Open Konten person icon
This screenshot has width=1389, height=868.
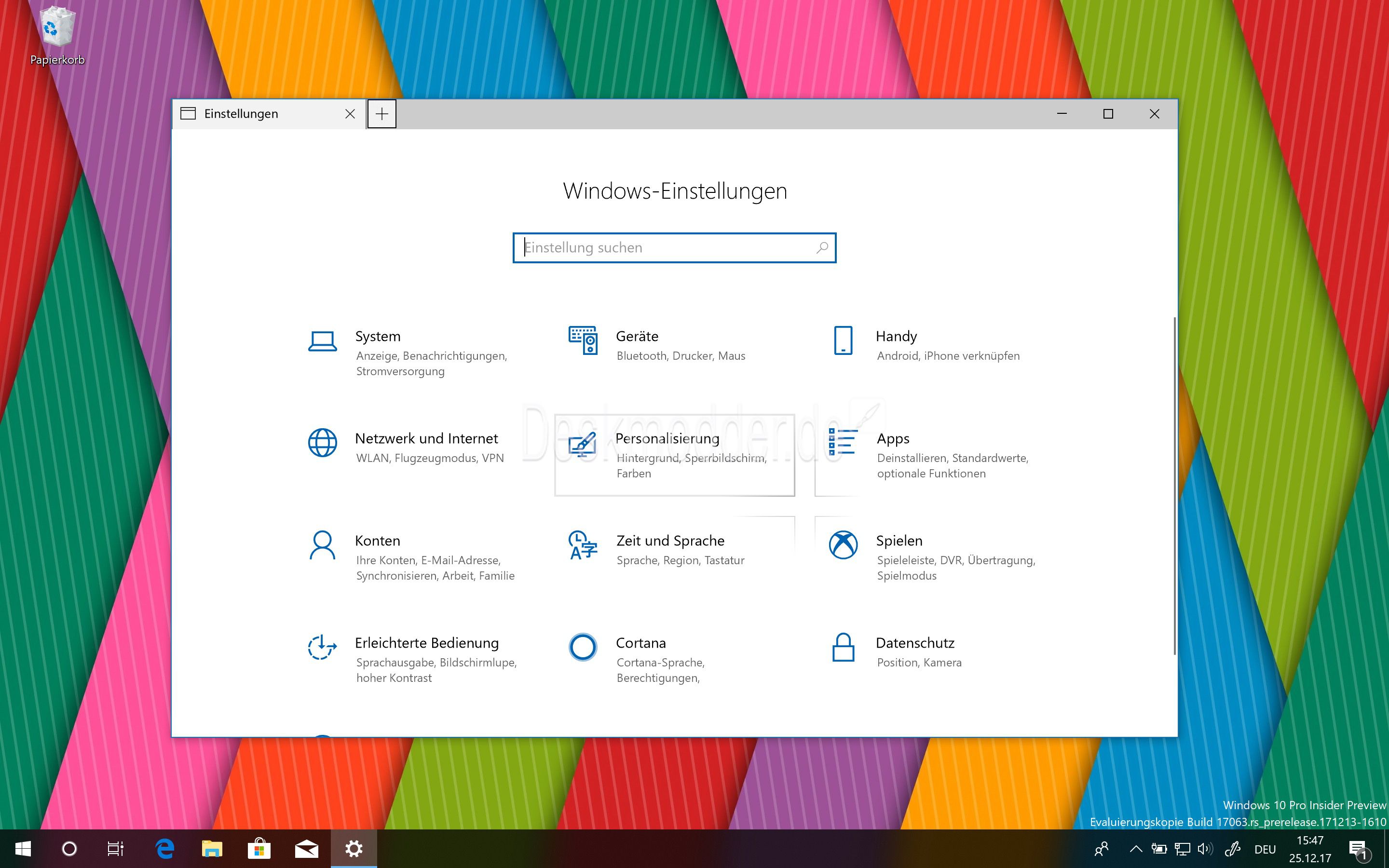[x=322, y=545]
